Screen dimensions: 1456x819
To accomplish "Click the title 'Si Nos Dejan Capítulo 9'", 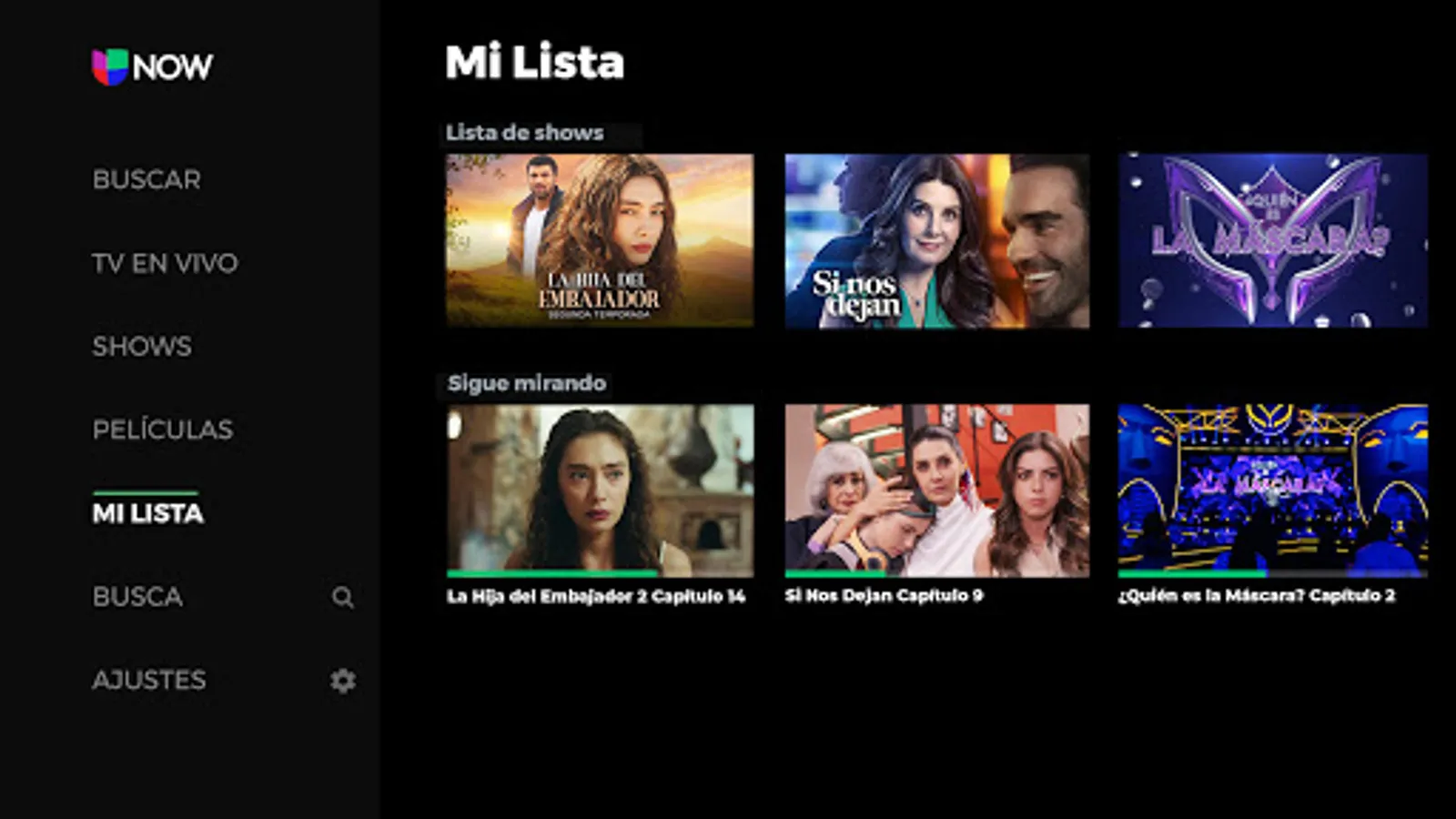I will [884, 595].
